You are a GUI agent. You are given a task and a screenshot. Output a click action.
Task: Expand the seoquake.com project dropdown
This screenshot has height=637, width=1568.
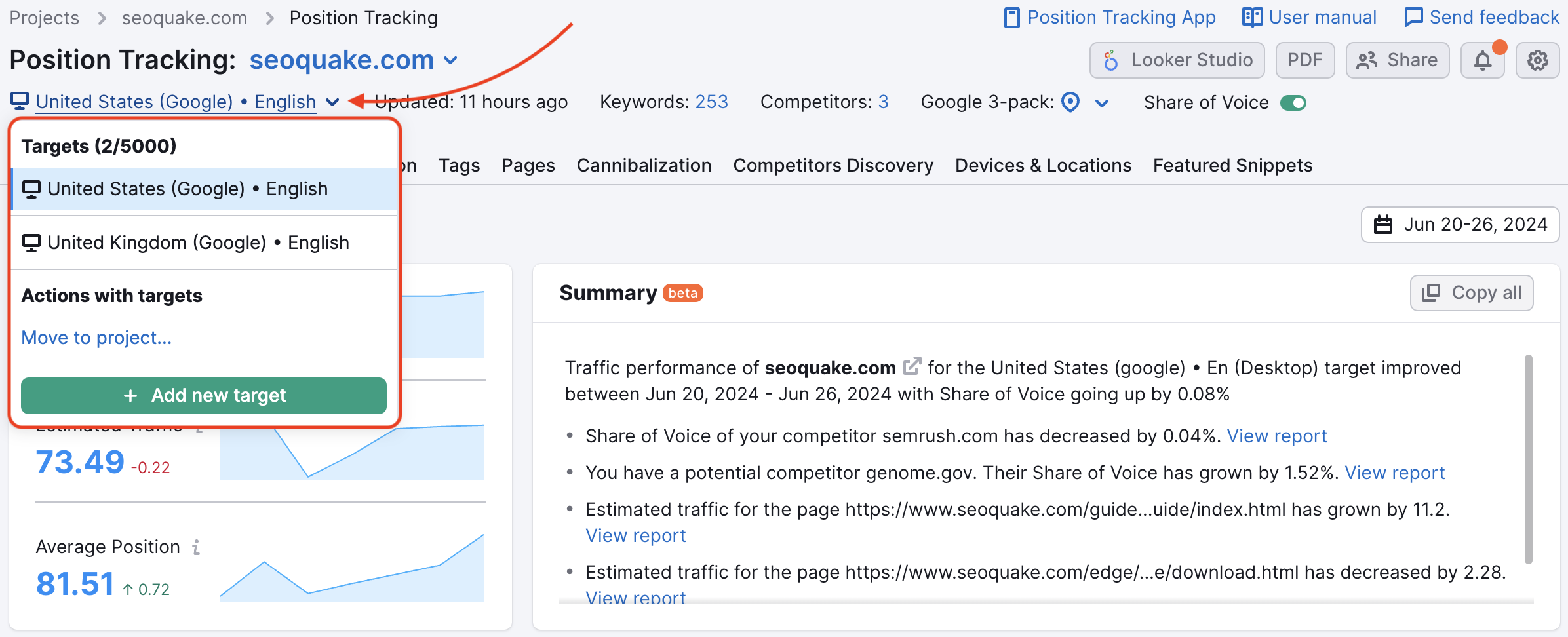click(x=450, y=61)
